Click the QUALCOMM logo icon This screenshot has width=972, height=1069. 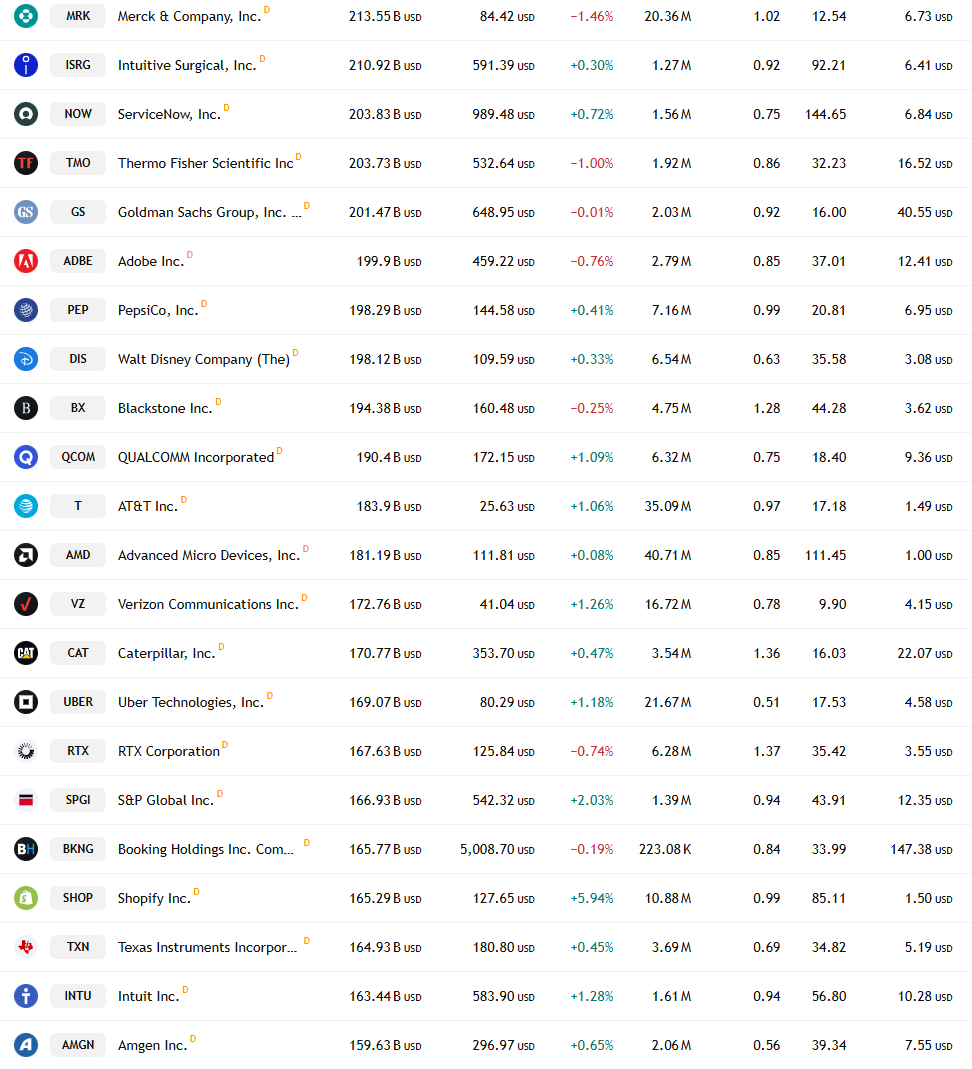(26, 457)
